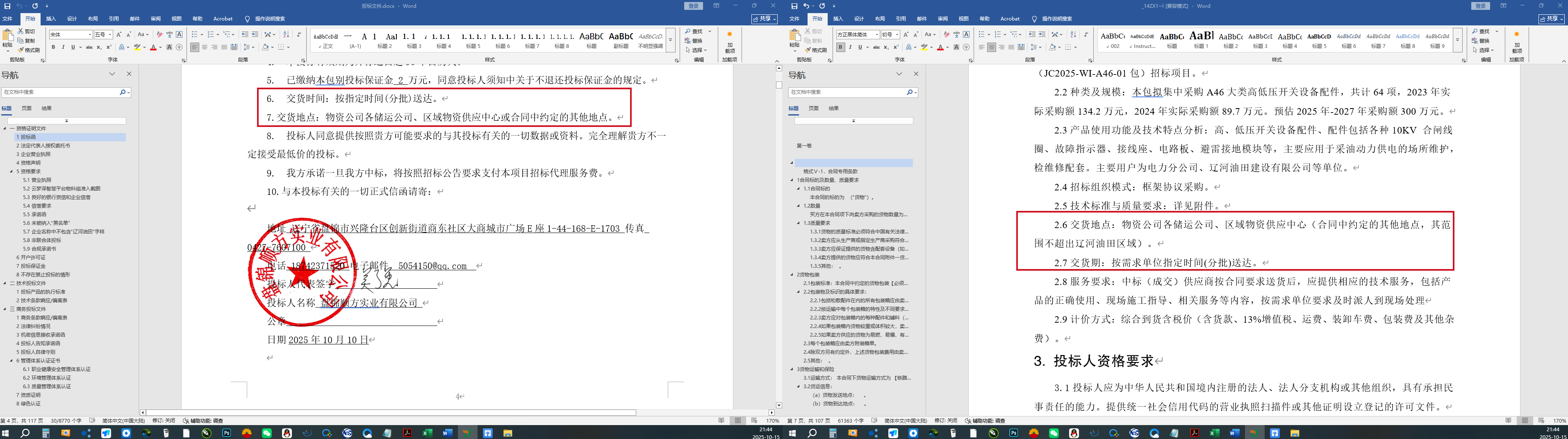Image resolution: width=1568 pixels, height=439 pixels.
Task: Decrease indent in left Word window
Action: point(245,35)
